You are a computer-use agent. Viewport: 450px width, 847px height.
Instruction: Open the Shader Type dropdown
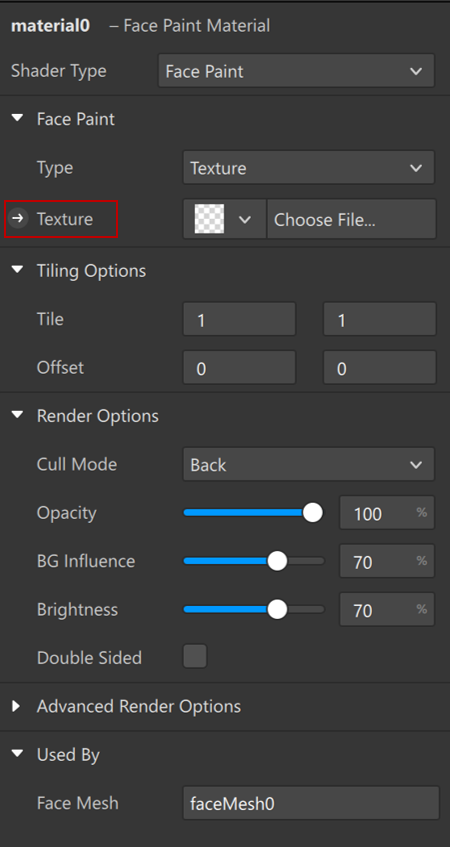coord(296,71)
